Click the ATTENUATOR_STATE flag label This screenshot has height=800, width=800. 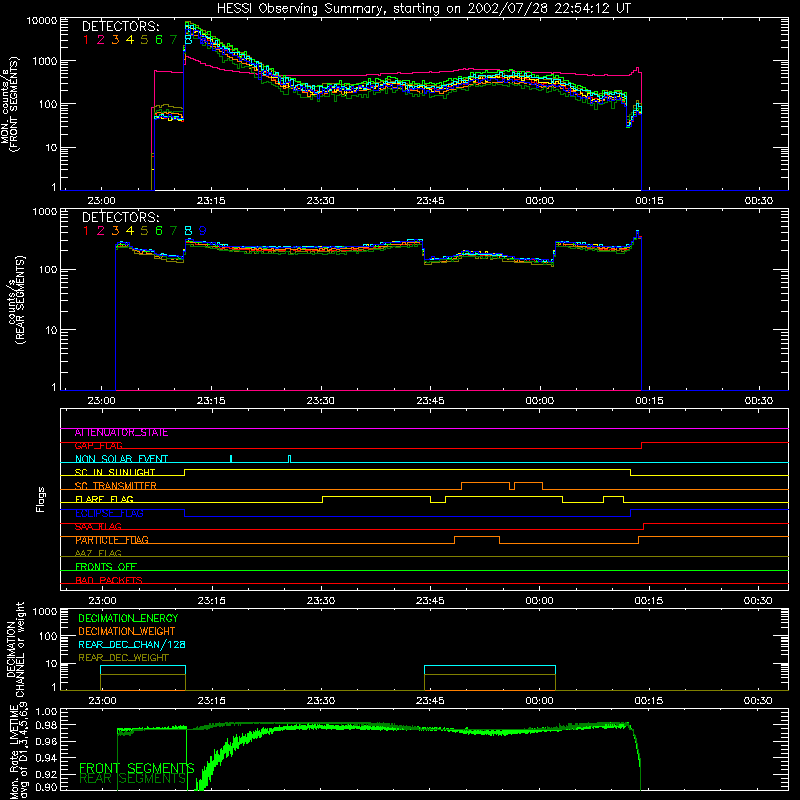click(x=121, y=433)
